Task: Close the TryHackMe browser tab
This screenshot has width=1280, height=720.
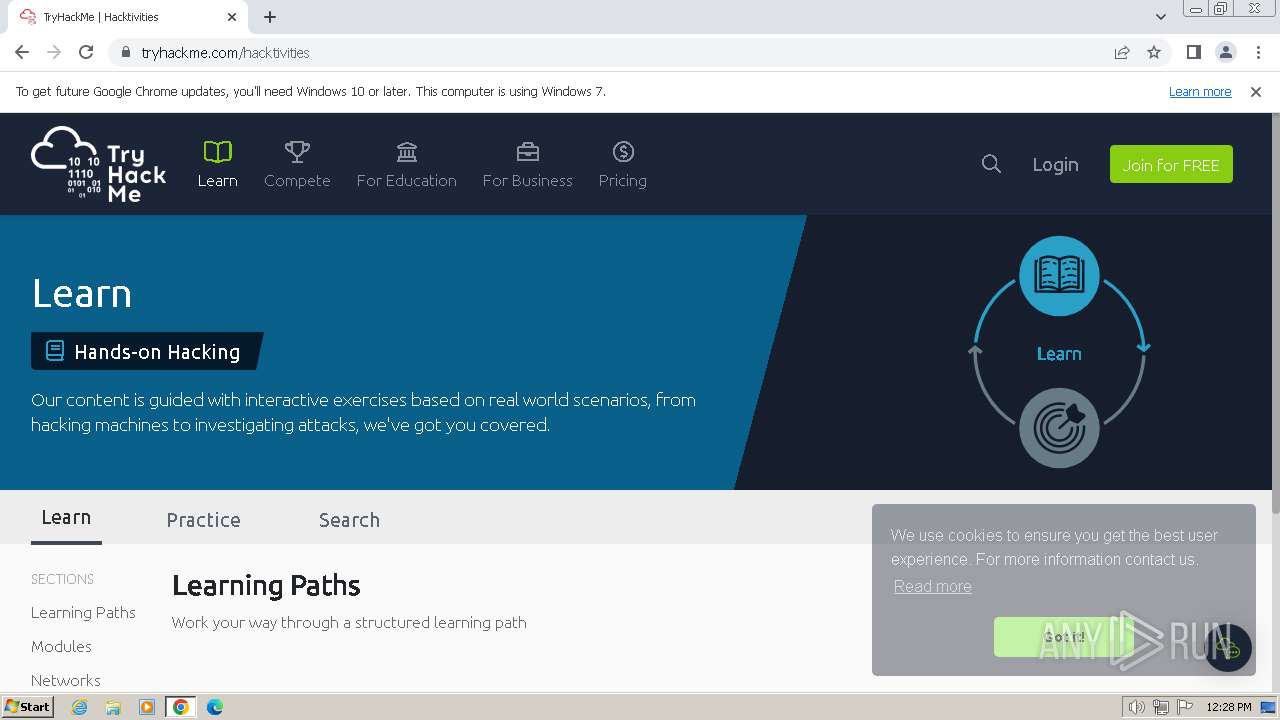Action: (x=232, y=17)
